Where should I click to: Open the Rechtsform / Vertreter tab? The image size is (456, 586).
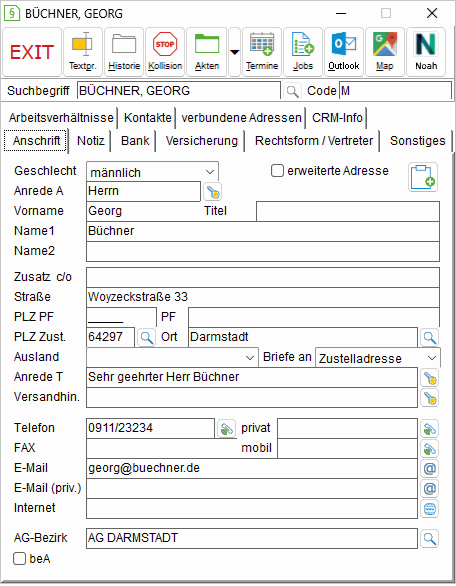pyautogui.click(x=314, y=141)
